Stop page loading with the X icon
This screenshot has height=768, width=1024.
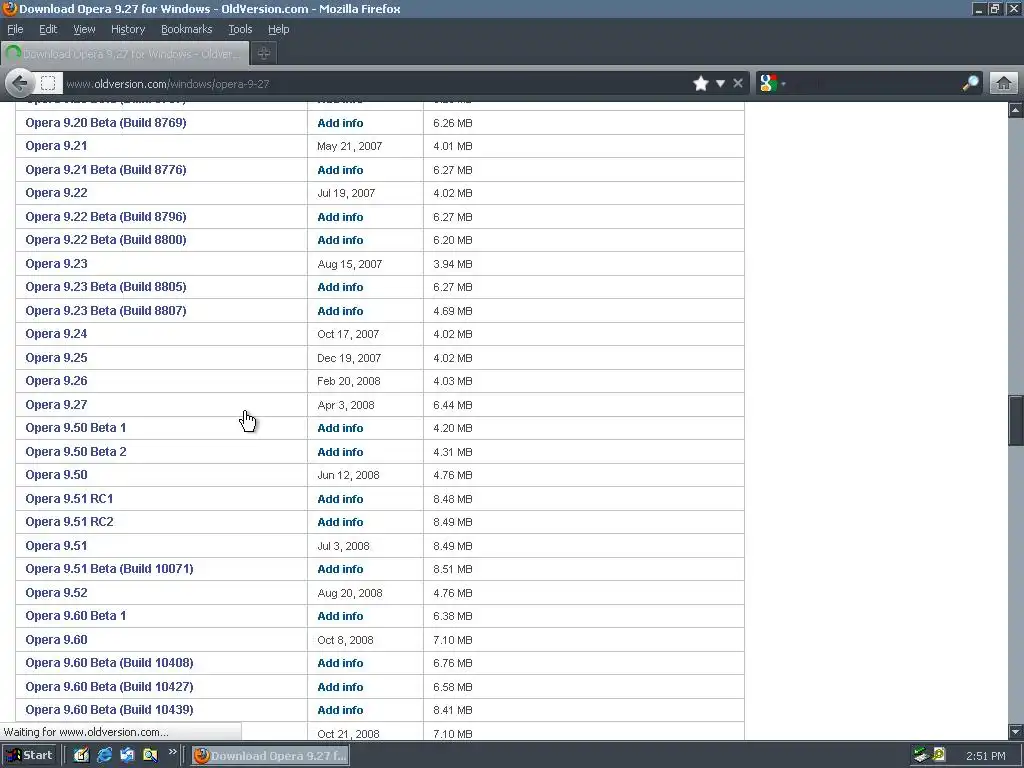tap(738, 84)
